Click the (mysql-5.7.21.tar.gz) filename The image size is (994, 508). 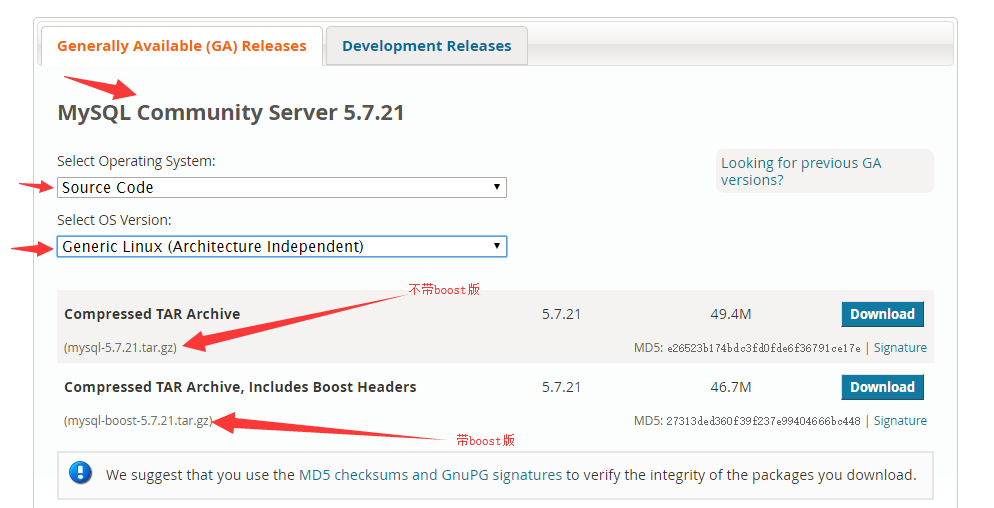120,348
